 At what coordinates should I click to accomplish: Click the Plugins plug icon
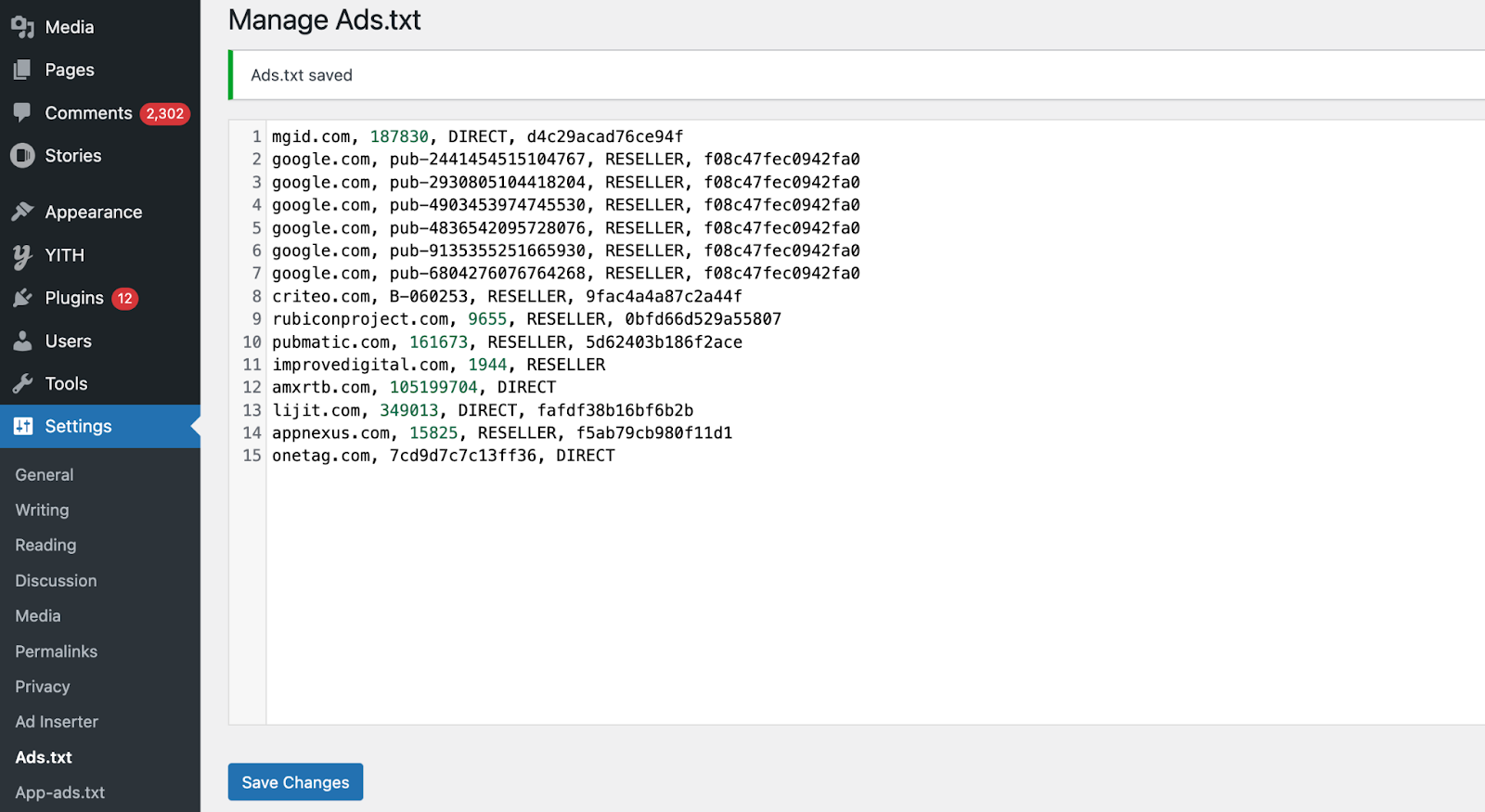coord(22,298)
